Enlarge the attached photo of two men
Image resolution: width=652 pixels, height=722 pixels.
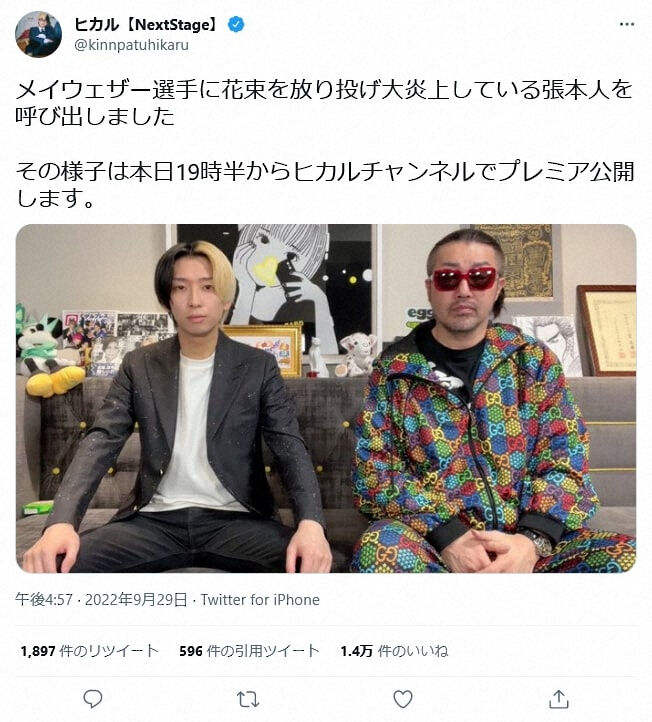326,398
